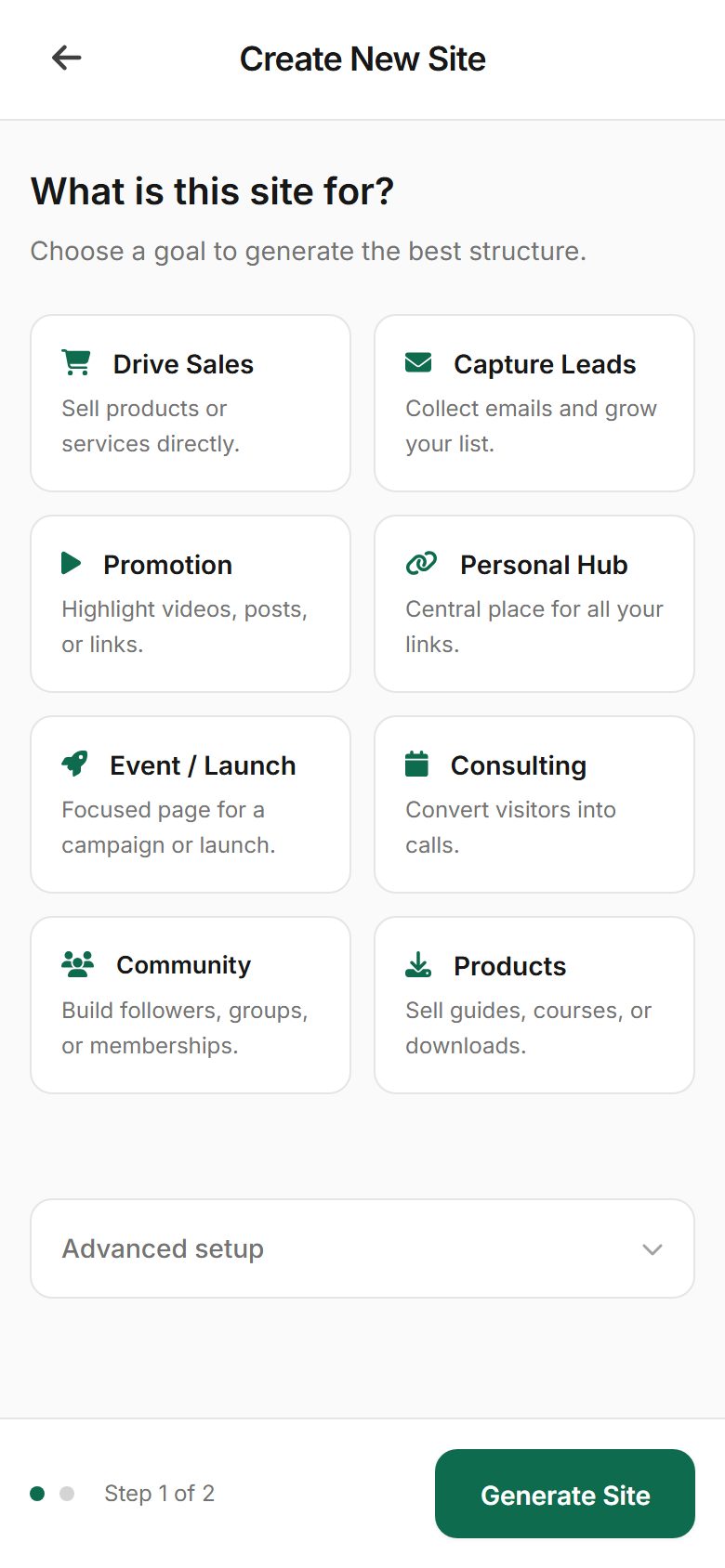Viewport: 725px width, 1568px height.
Task: Click the shopping cart icon for Drive Sales
Action: coord(76,362)
